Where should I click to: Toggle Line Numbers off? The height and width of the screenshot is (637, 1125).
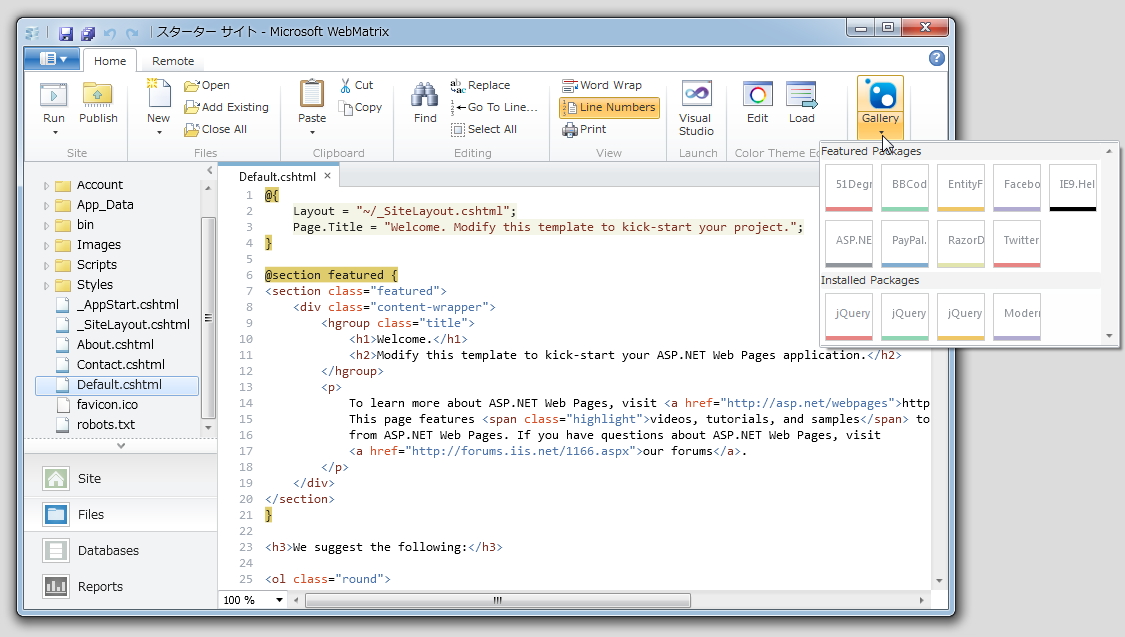coord(608,108)
